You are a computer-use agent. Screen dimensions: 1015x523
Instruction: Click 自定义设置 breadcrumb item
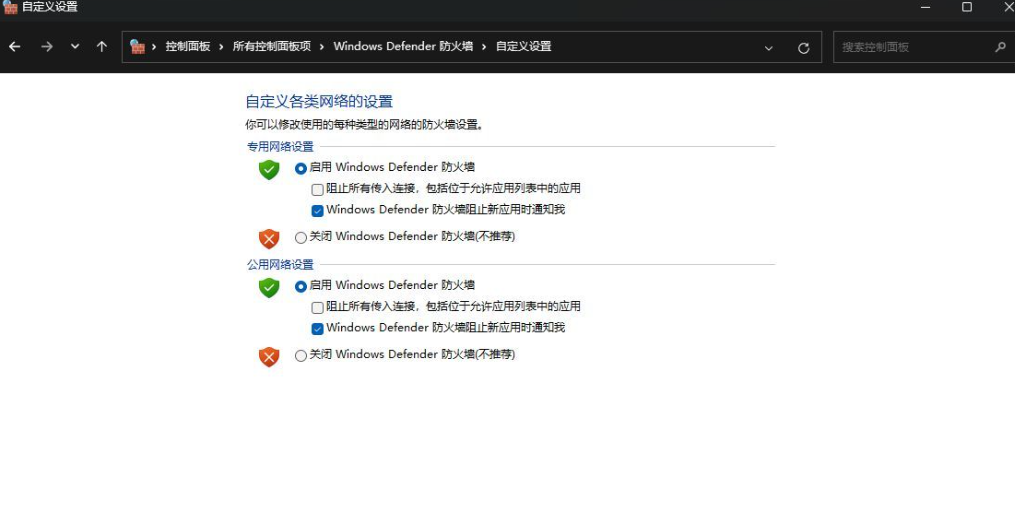point(524,47)
